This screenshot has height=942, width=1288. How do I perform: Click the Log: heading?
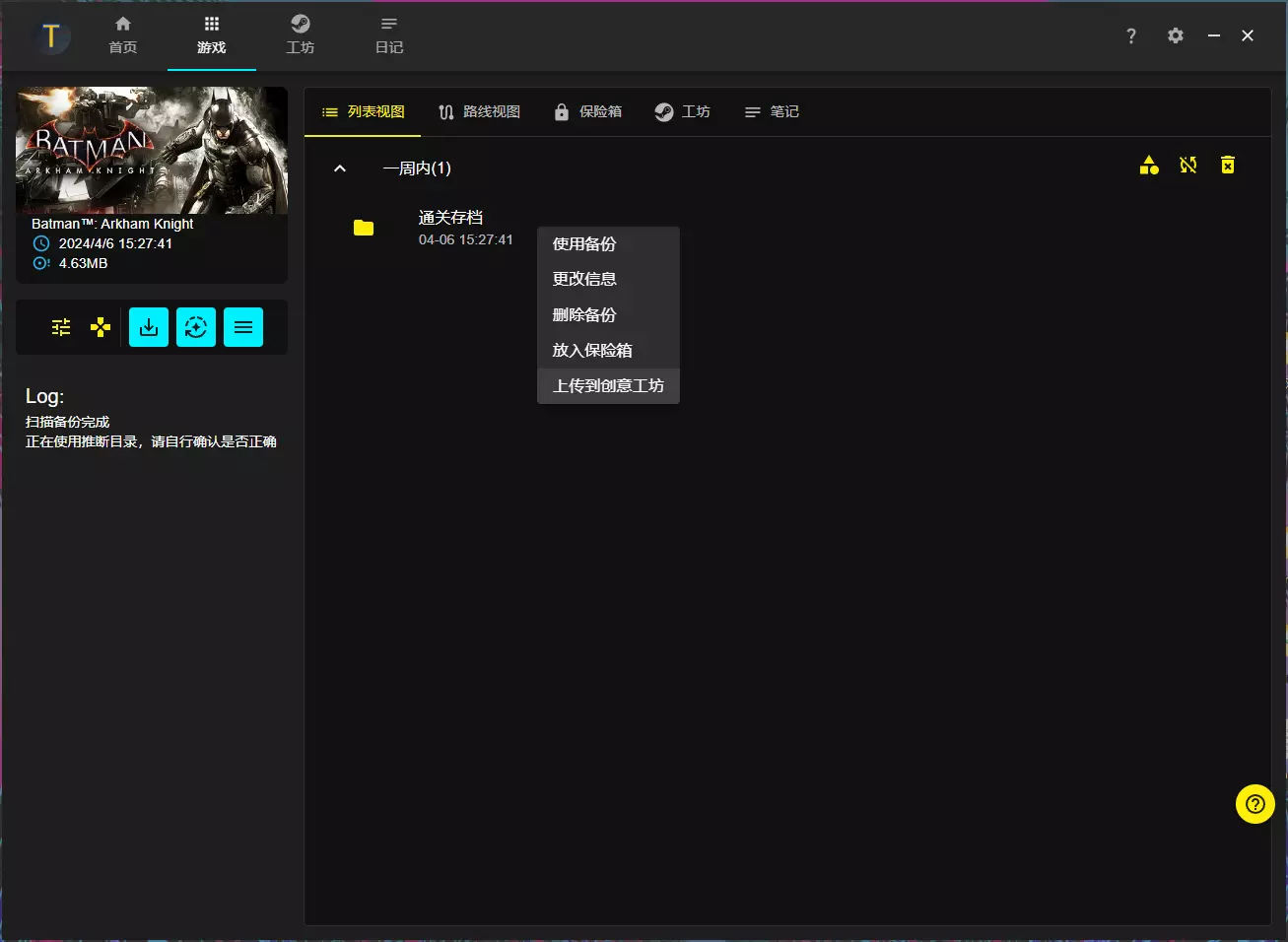[x=44, y=396]
